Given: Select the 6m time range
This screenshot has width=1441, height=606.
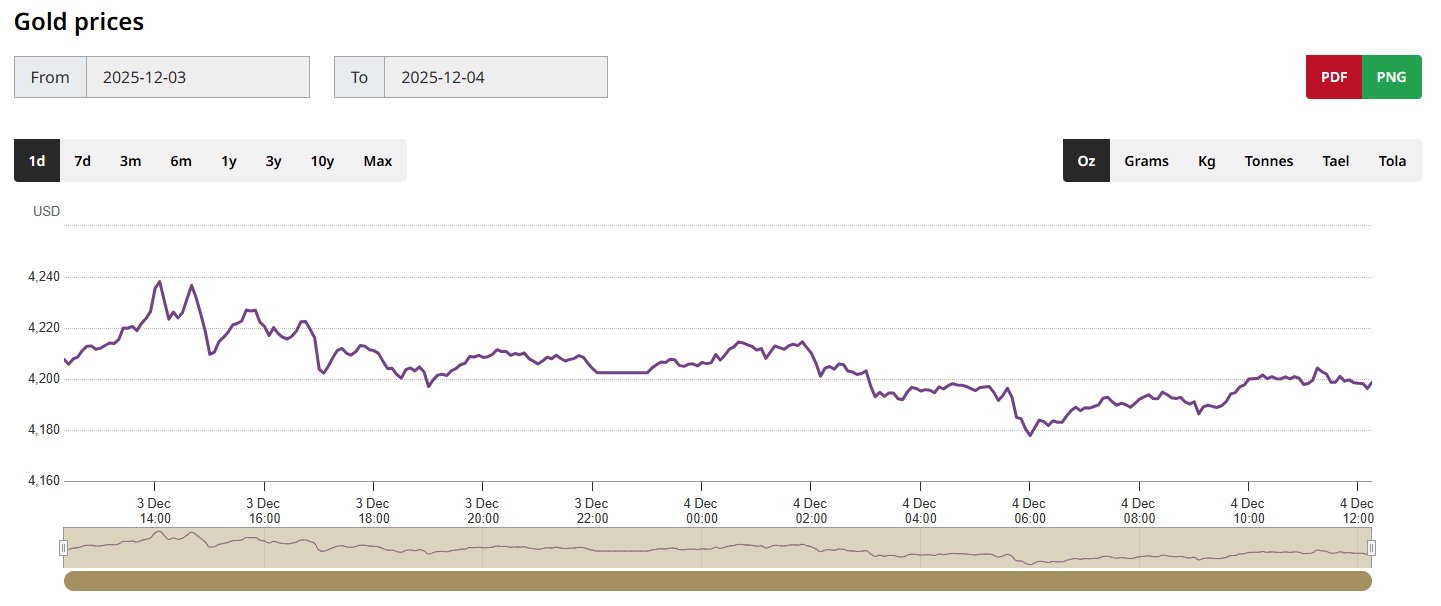Looking at the screenshot, I should click(x=181, y=161).
